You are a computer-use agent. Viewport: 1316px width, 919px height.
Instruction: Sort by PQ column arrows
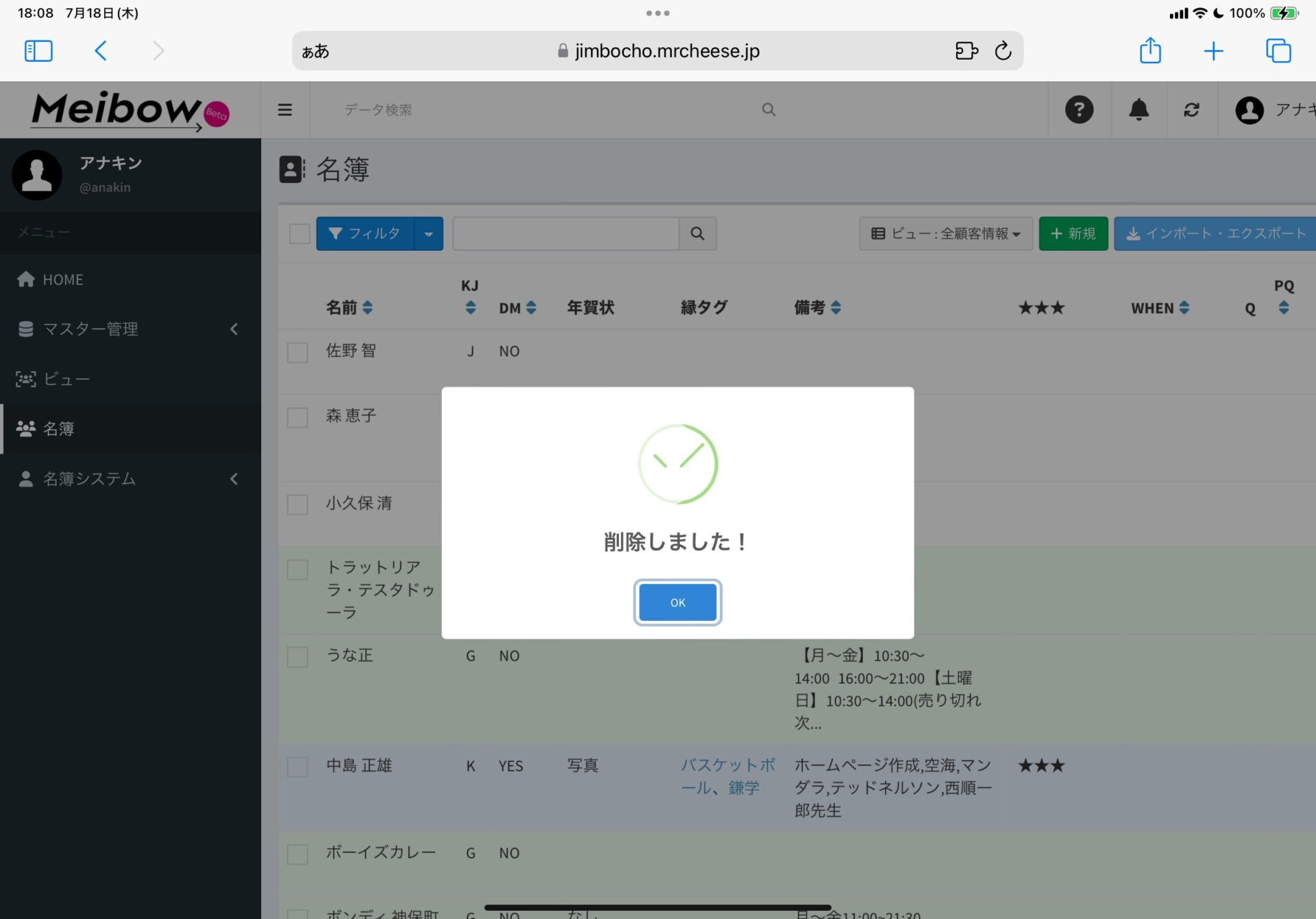pos(1284,308)
